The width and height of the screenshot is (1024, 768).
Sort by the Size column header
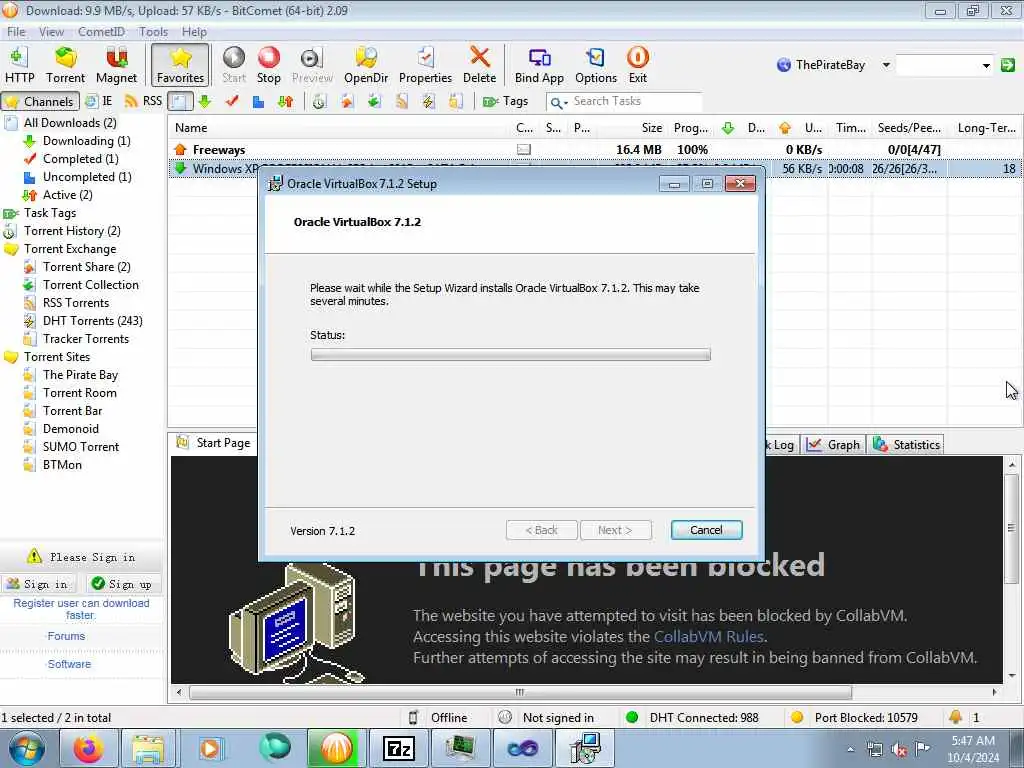pos(632,128)
